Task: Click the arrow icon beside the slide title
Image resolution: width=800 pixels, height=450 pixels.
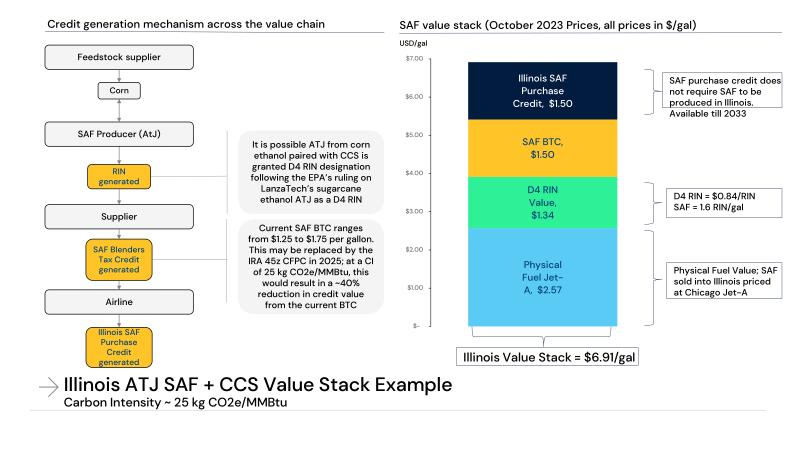Action: click(48, 385)
